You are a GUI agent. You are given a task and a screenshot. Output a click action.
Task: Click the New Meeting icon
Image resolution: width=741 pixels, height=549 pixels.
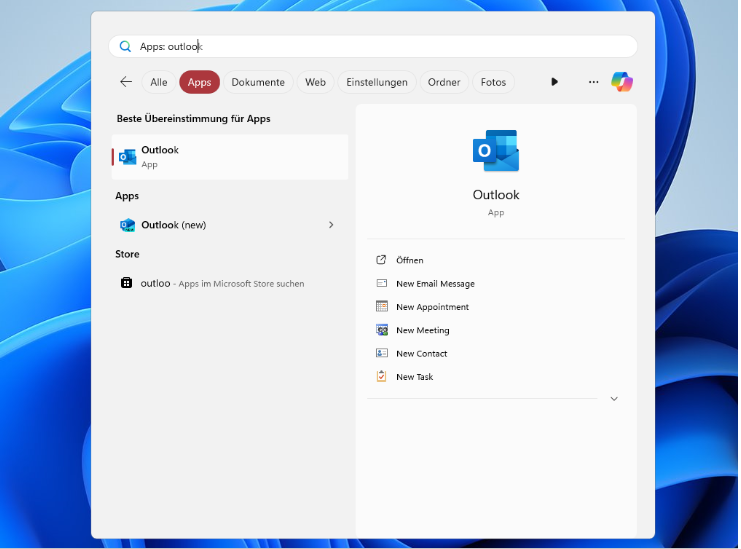[381, 330]
